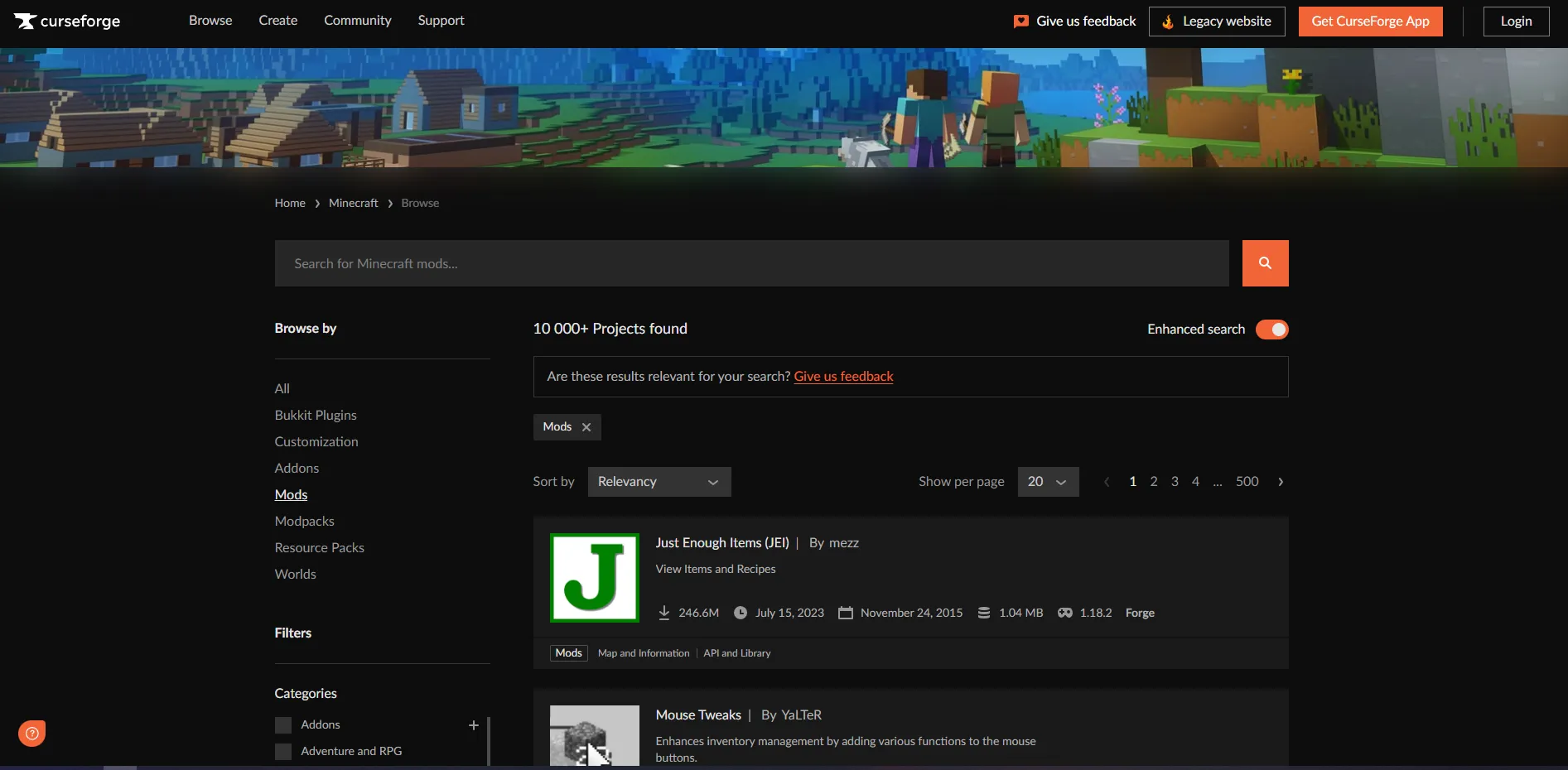Click the Login button
Viewport: 1568px width, 770px height.
tap(1516, 22)
